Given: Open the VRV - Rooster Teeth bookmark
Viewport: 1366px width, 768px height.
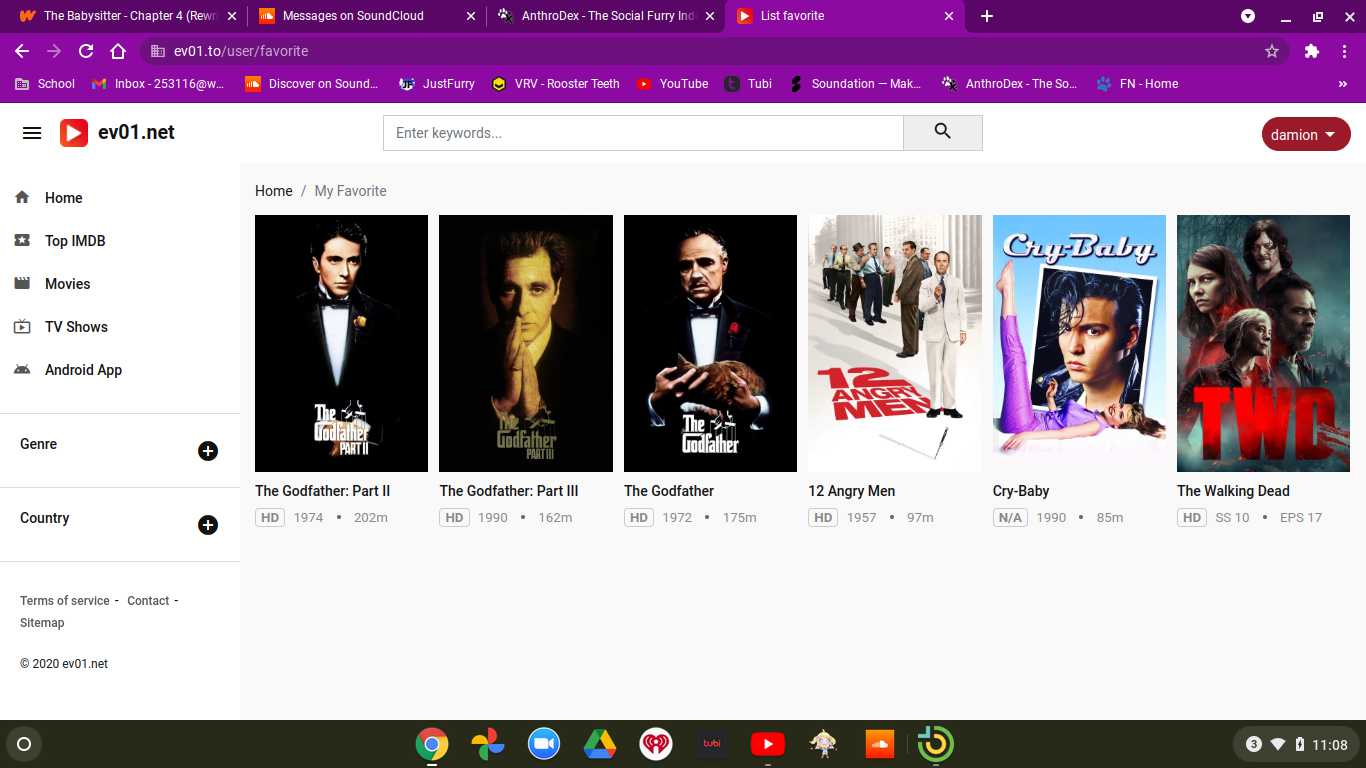Looking at the screenshot, I should 556,84.
